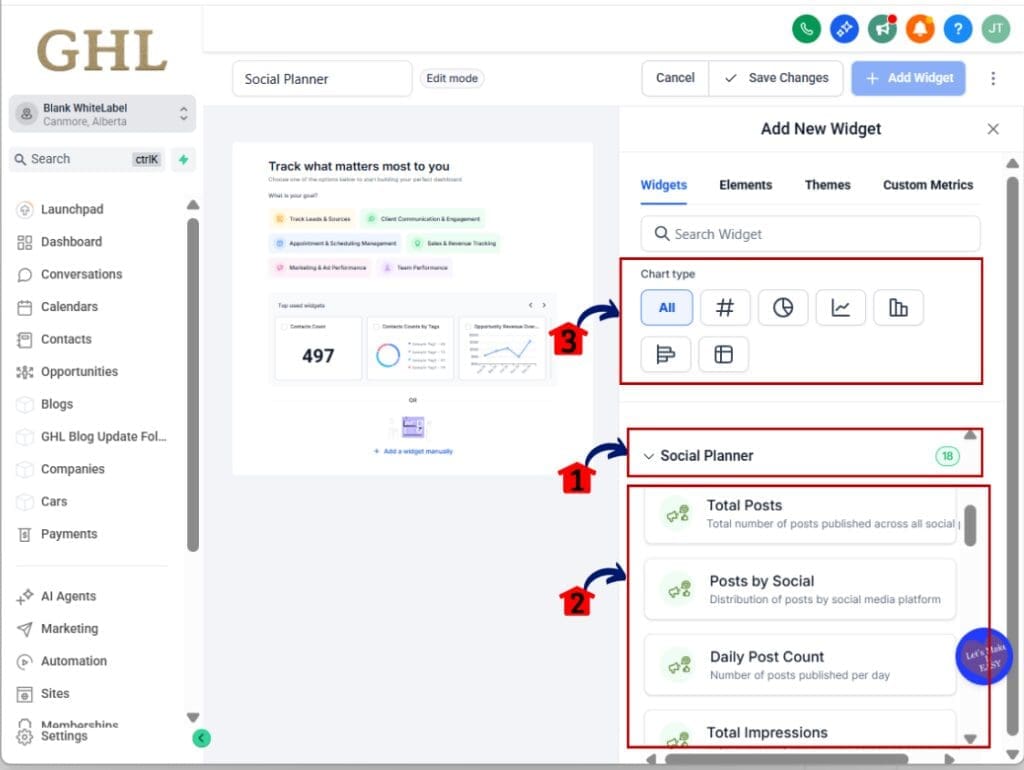
Task: Choose the Client Communication & Engagement goal
Action: (424, 219)
